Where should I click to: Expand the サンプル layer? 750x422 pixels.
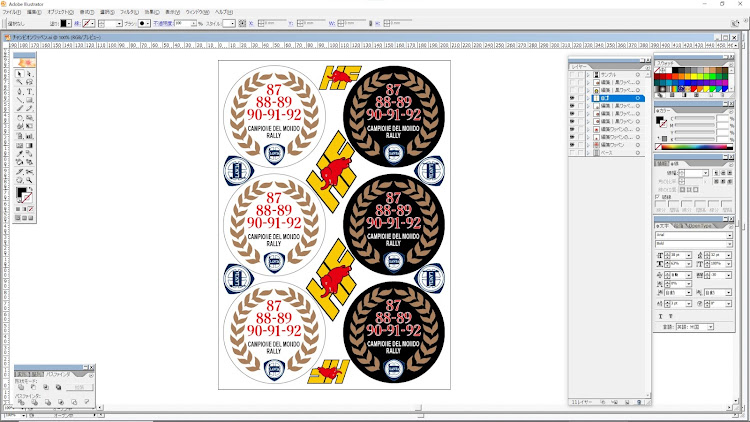pos(588,75)
